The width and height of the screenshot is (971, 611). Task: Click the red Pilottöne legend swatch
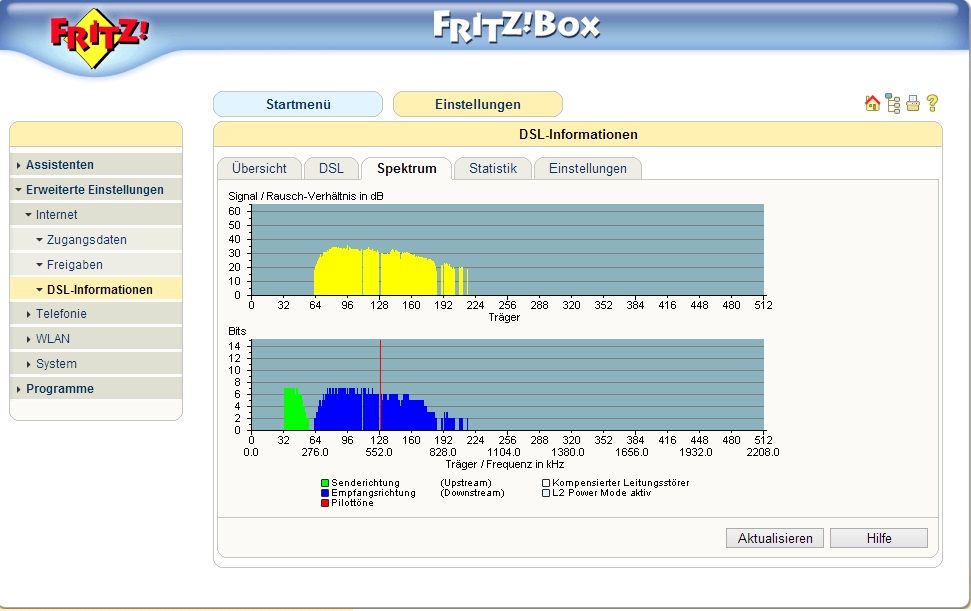(324, 503)
